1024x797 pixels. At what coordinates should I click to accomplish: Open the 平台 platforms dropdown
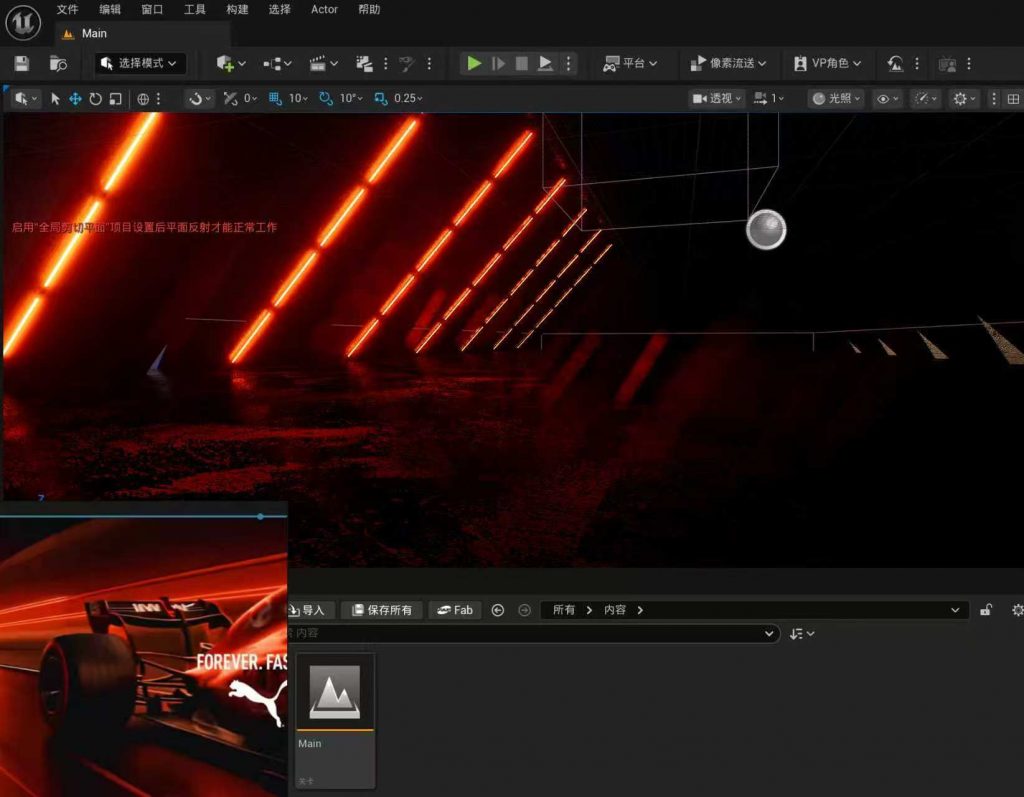(x=630, y=63)
